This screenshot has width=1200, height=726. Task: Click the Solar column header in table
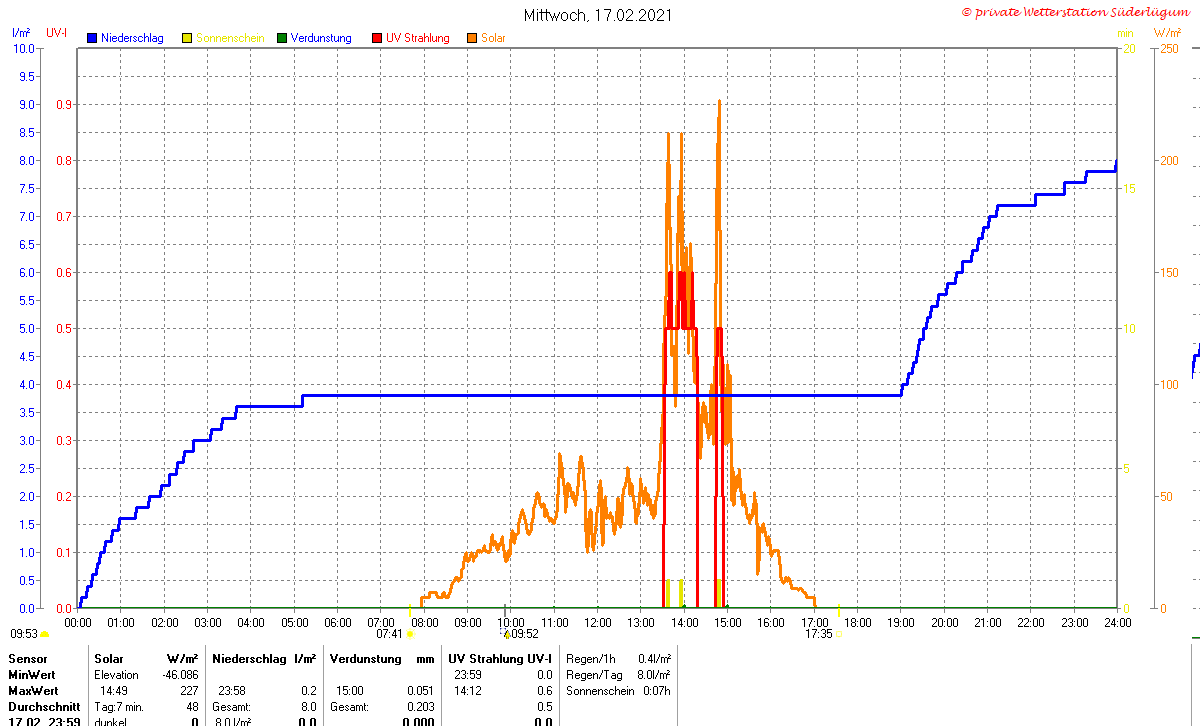coord(109,659)
